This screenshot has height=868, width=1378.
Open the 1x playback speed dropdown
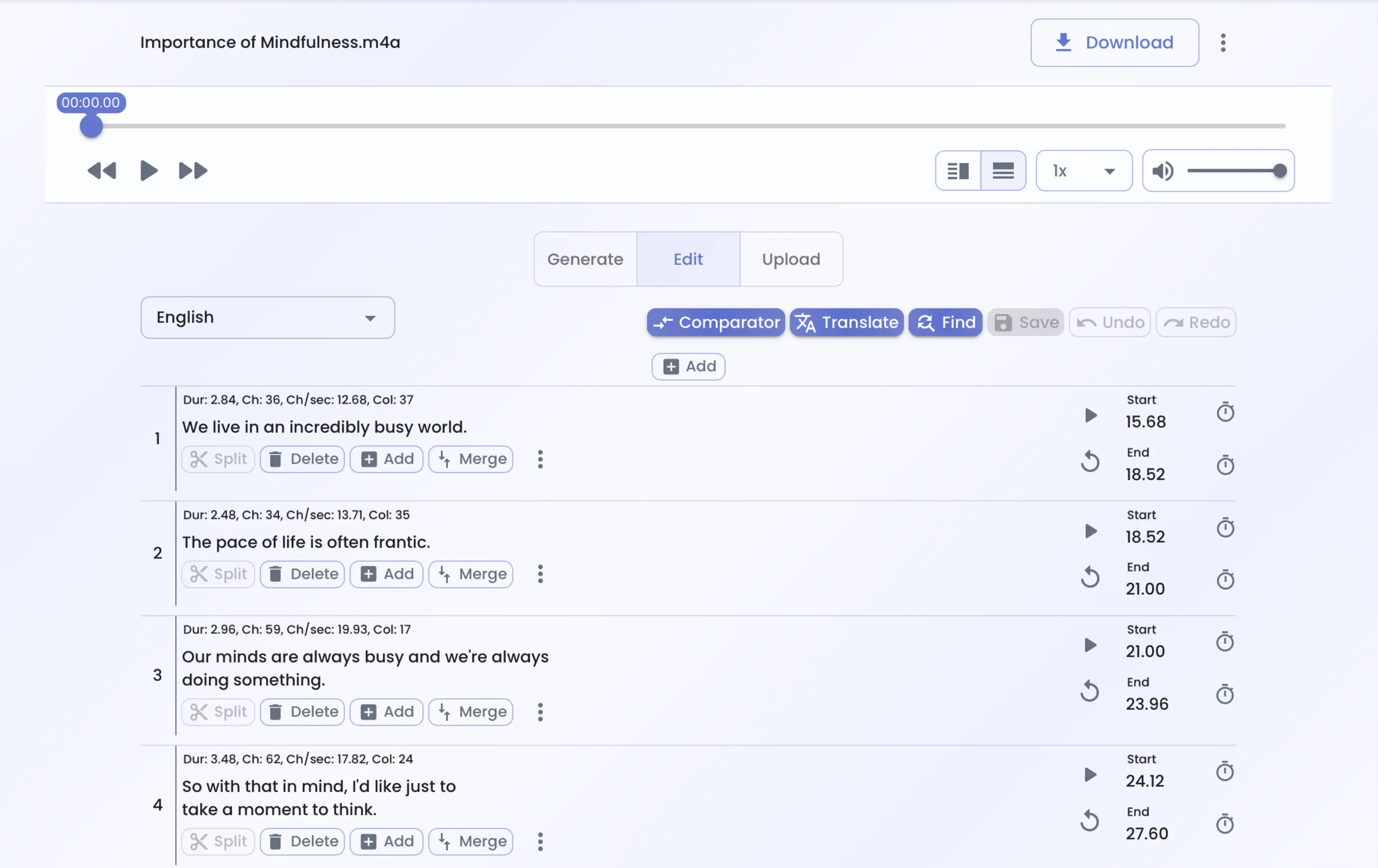pyautogui.click(x=1083, y=171)
